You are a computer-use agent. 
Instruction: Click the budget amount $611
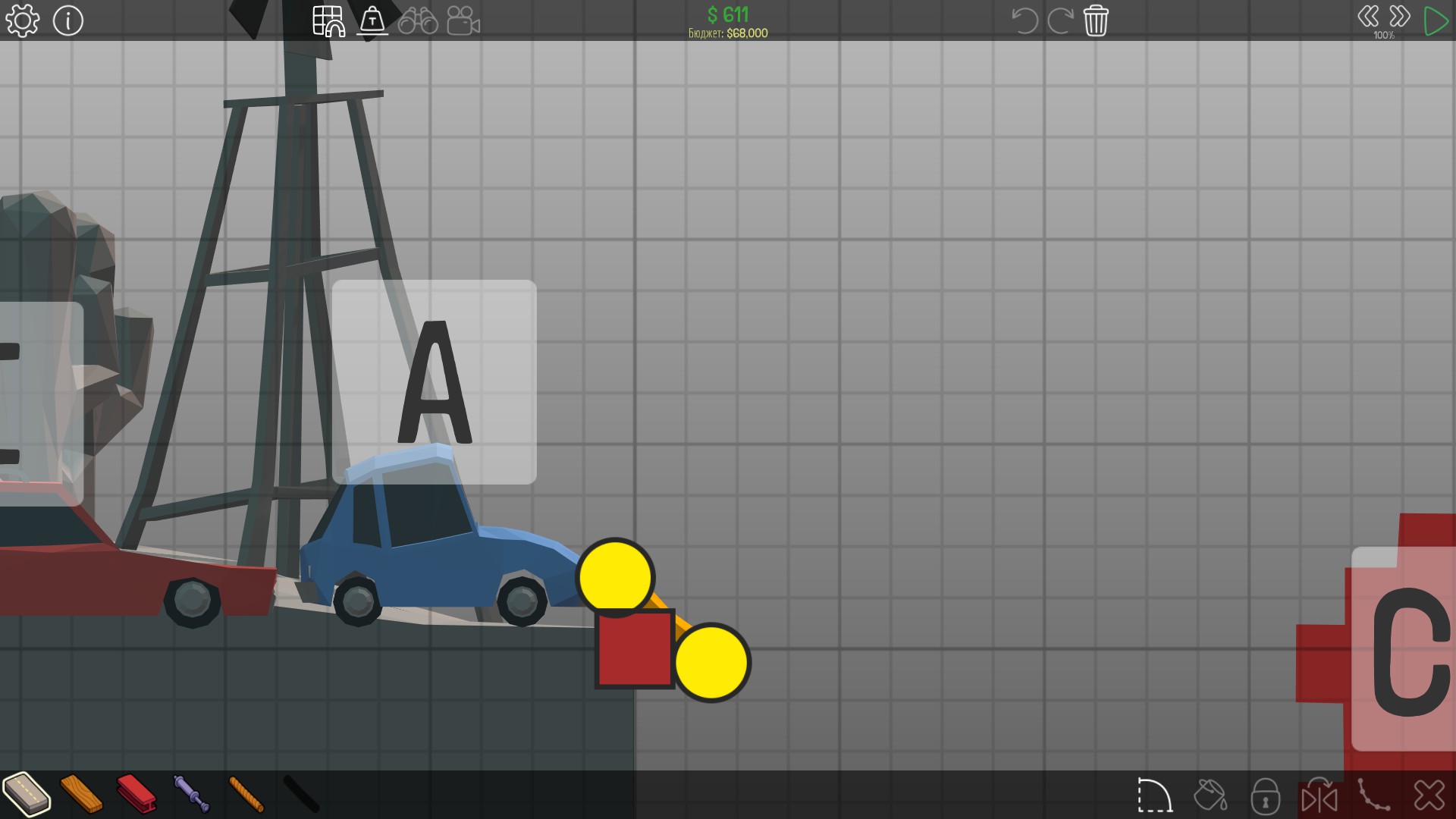[727, 14]
